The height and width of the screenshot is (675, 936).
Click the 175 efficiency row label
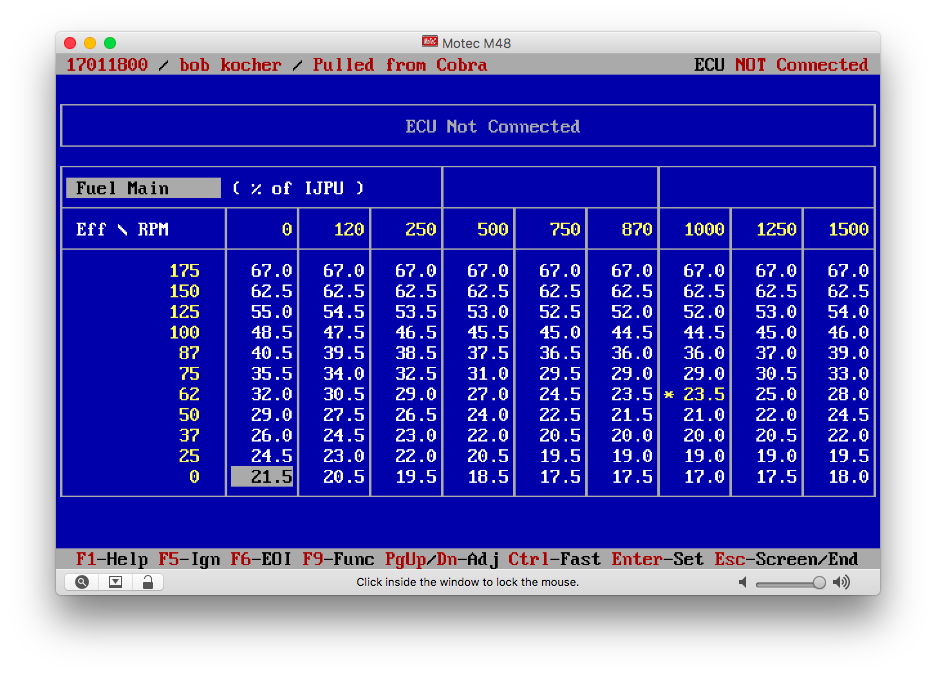pyautogui.click(x=184, y=271)
